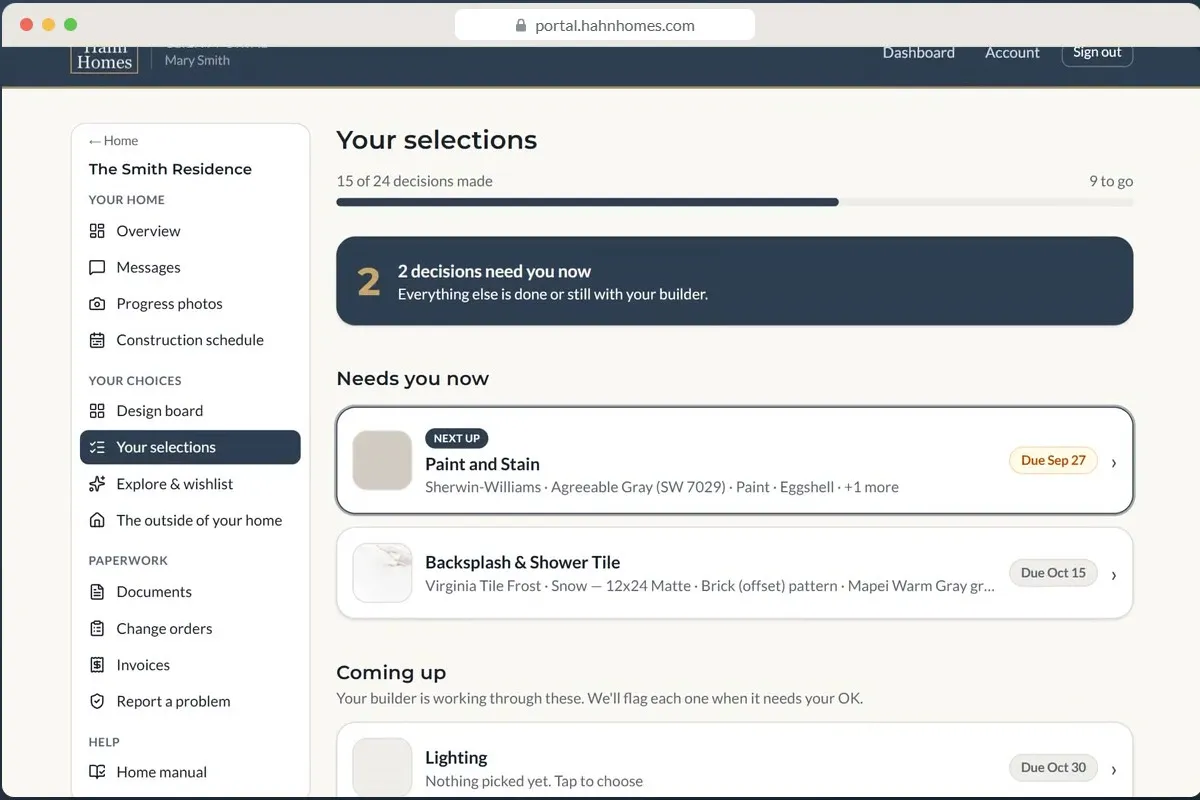Click the '2 decisions need you now' banner

(735, 281)
